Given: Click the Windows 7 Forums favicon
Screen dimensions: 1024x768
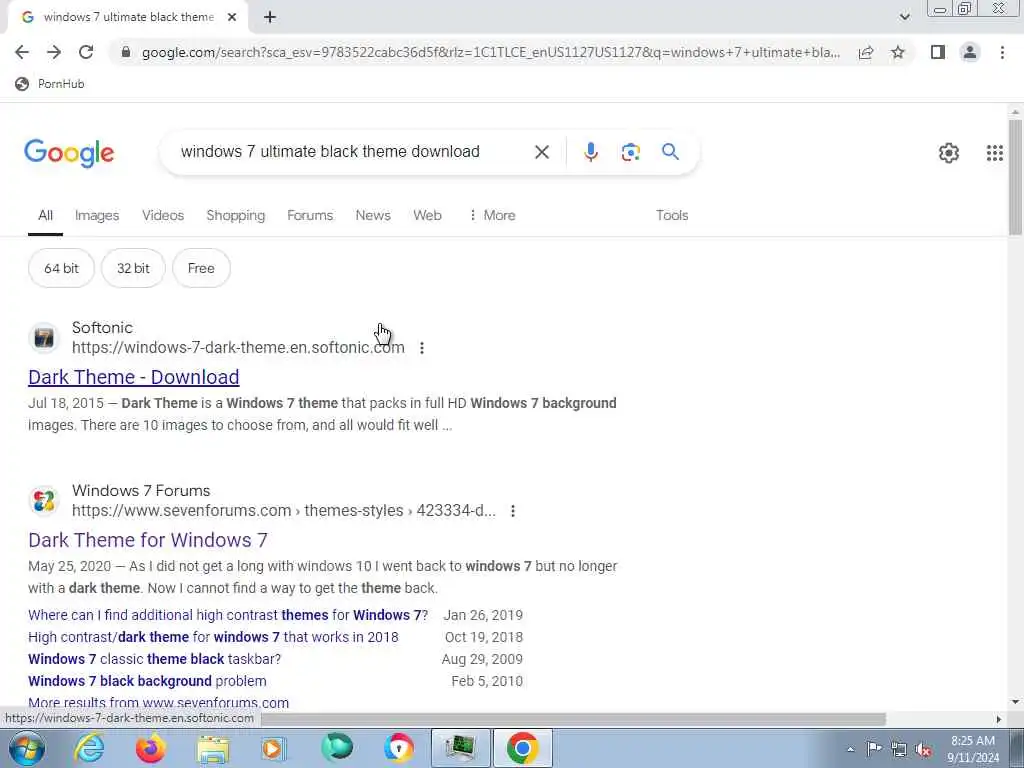Looking at the screenshot, I should pyautogui.click(x=44, y=502).
